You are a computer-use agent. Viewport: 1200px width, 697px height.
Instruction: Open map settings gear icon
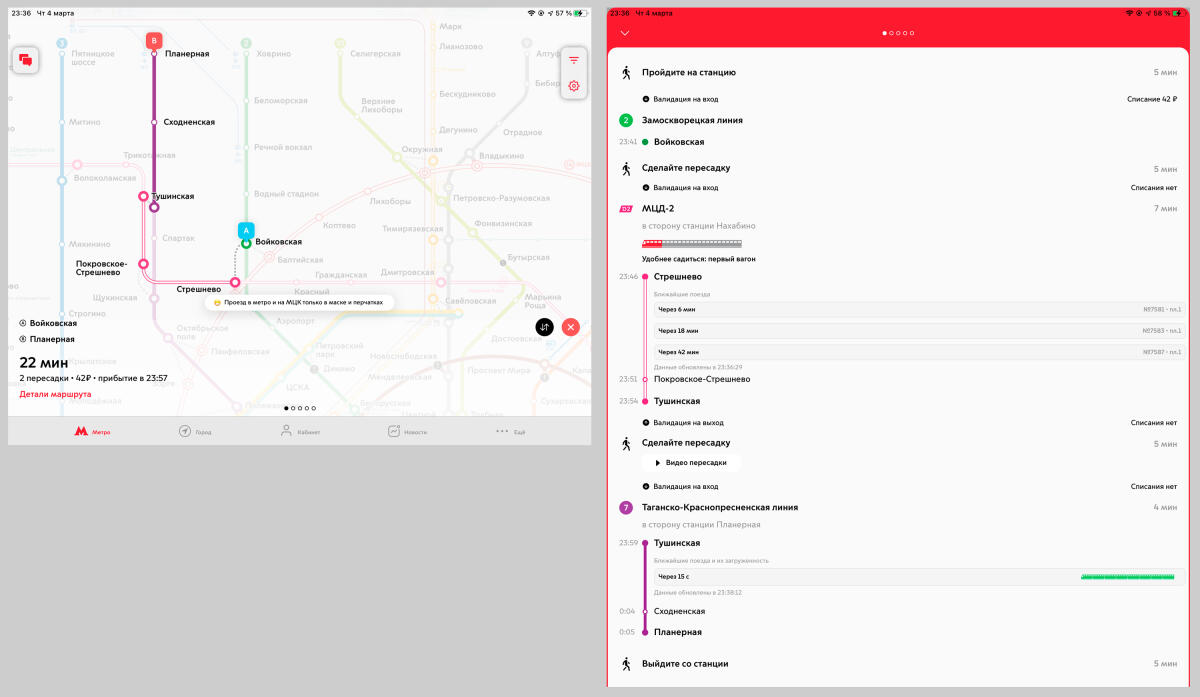(x=573, y=86)
